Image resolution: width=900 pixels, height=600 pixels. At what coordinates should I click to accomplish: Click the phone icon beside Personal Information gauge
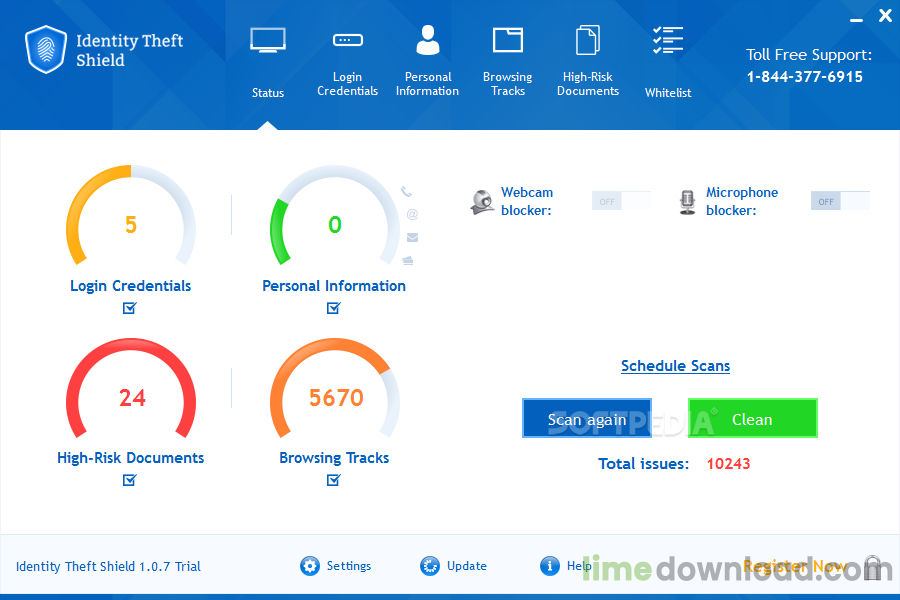pos(406,192)
